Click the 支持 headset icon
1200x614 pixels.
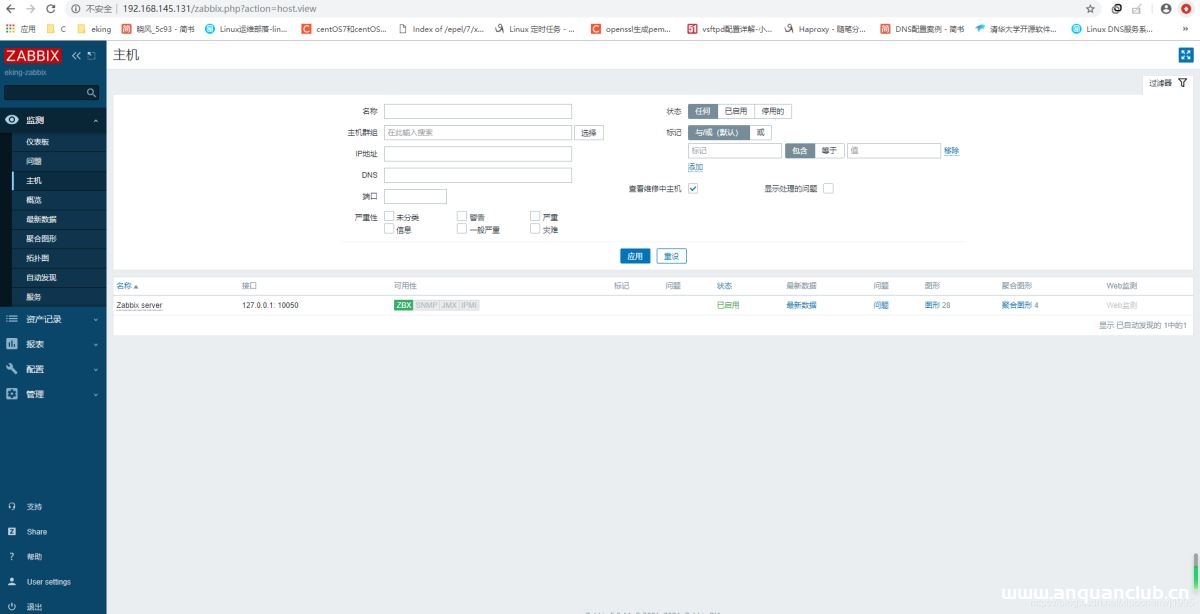12,506
